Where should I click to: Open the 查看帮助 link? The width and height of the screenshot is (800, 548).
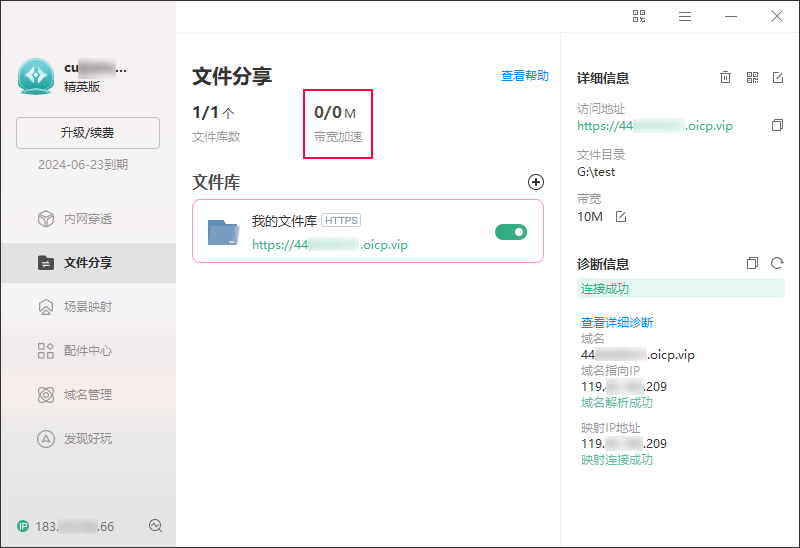(x=524, y=76)
